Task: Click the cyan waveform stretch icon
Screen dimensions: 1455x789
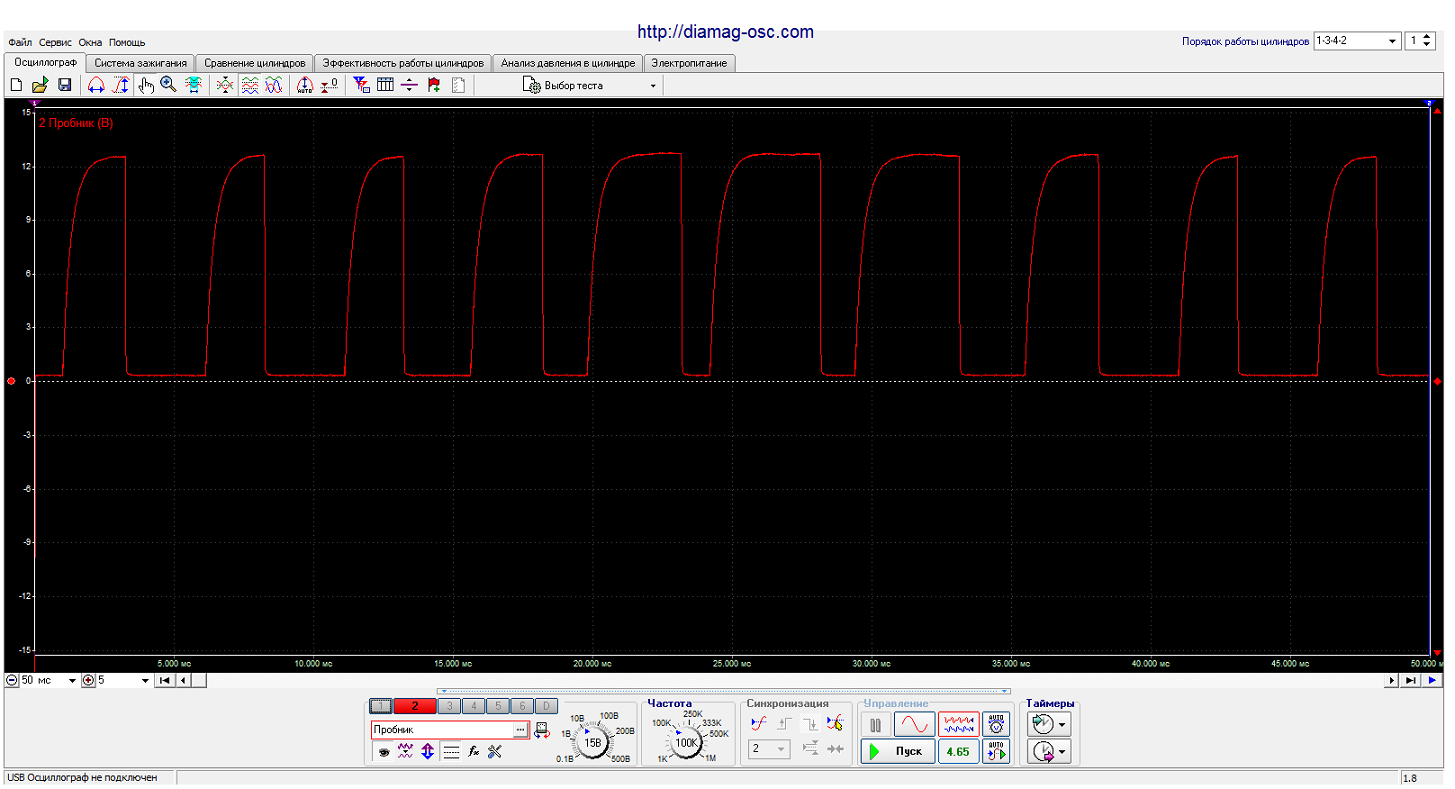Action: tap(193, 85)
